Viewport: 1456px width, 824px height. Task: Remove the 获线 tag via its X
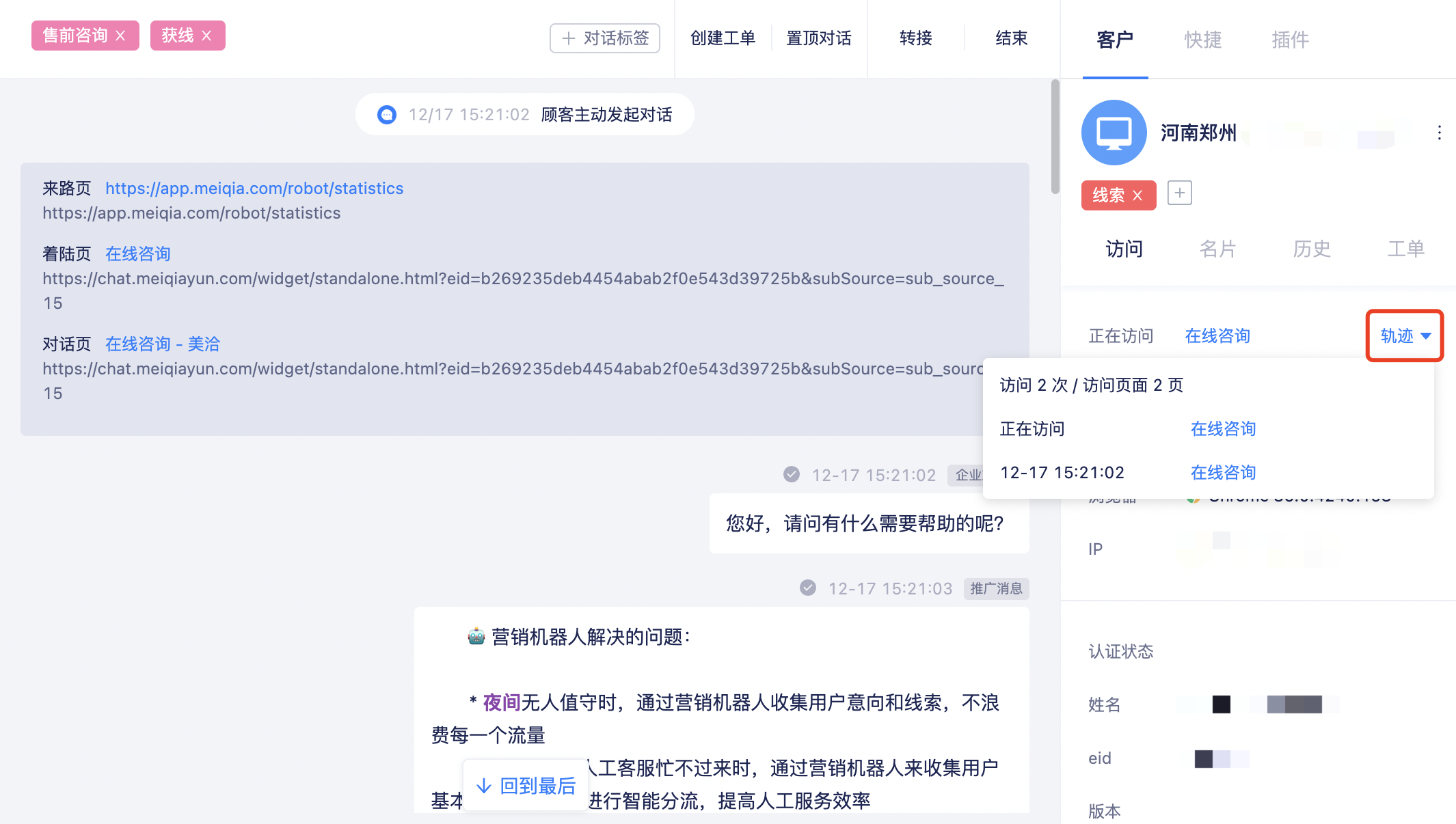point(206,36)
